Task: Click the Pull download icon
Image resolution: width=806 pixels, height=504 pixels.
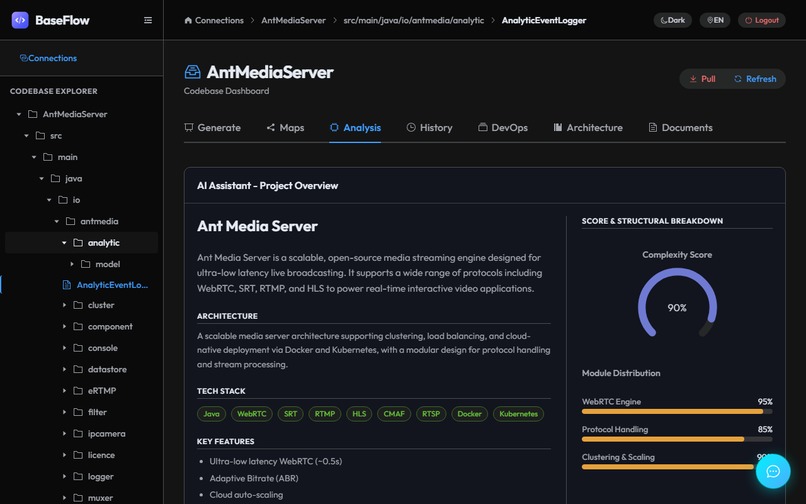Action: 693,79
